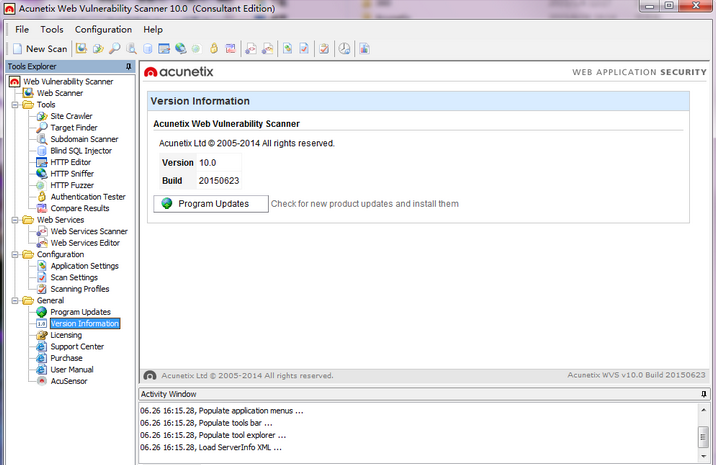Collapse the General folder in tree
Viewport: 716px width, 465px height.
tap(15, 301)
